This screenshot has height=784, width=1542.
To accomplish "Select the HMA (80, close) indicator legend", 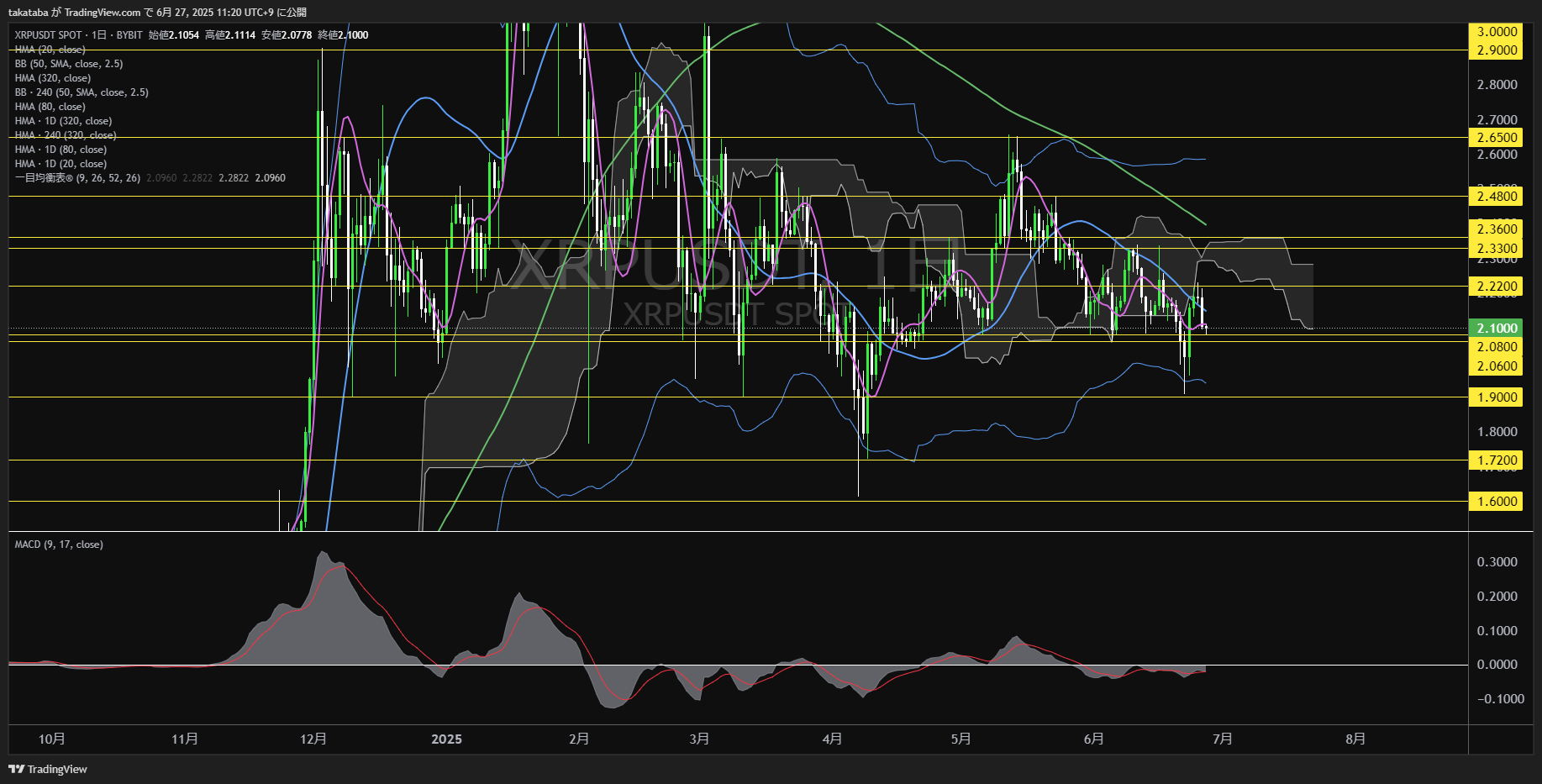I will pyautogui.click(x=50, y=107).
